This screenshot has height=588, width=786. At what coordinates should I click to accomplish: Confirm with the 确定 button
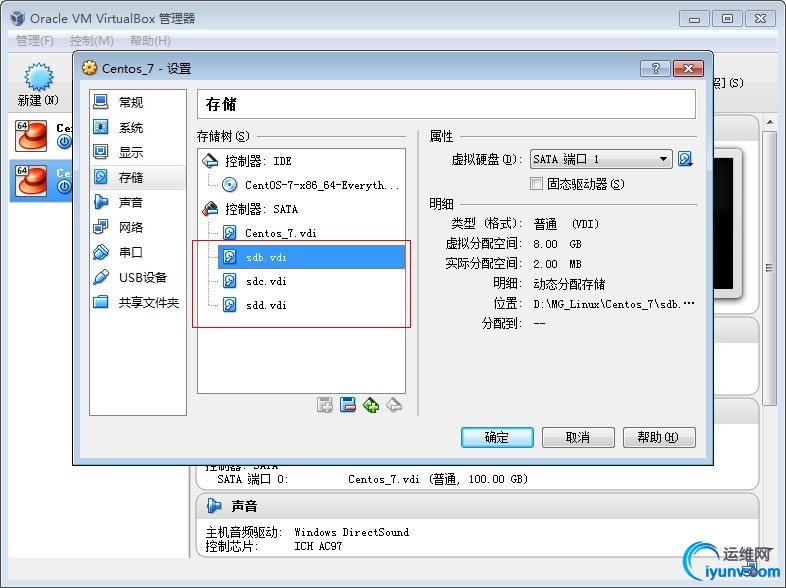pyautogui.click(x=497, y=437)
